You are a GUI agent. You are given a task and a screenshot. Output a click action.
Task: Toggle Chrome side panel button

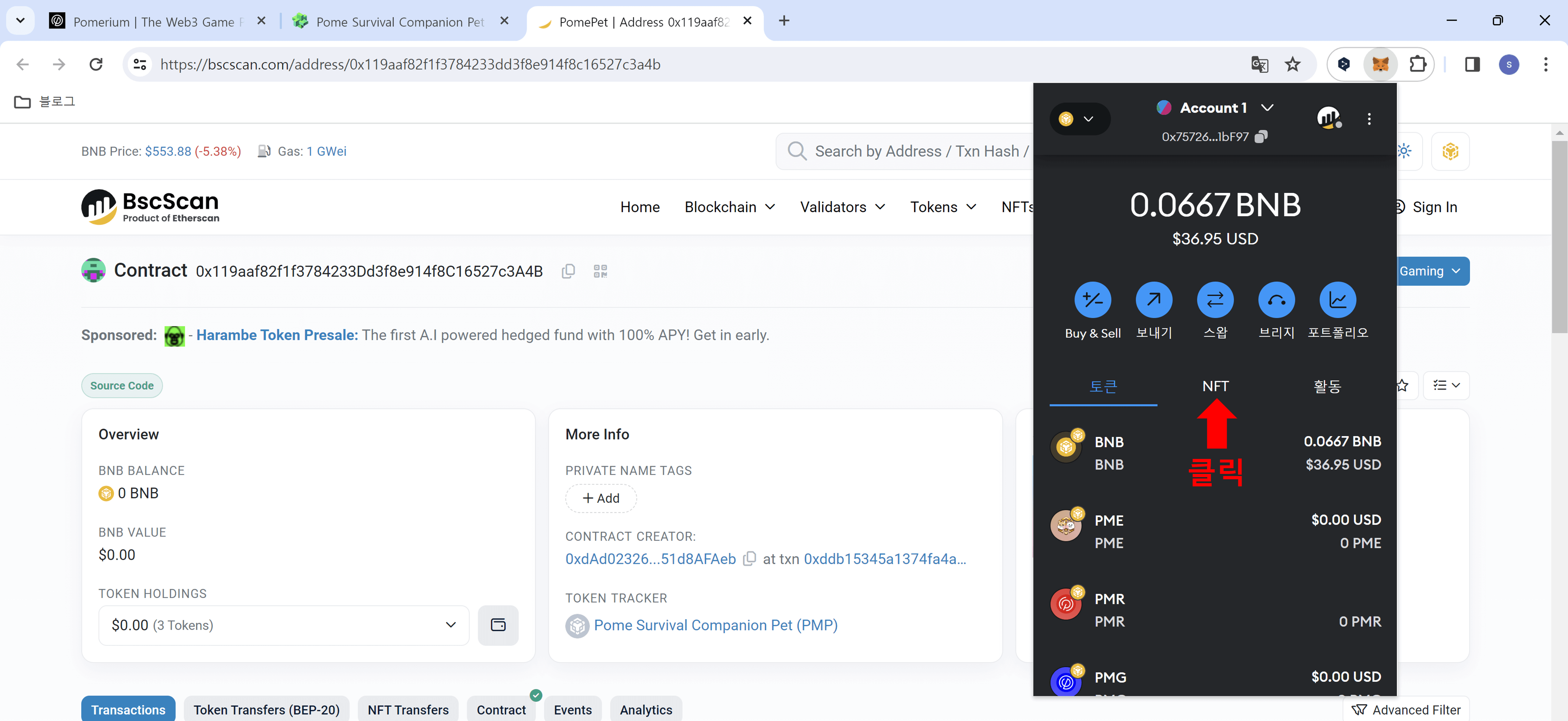pos(1472,64)
